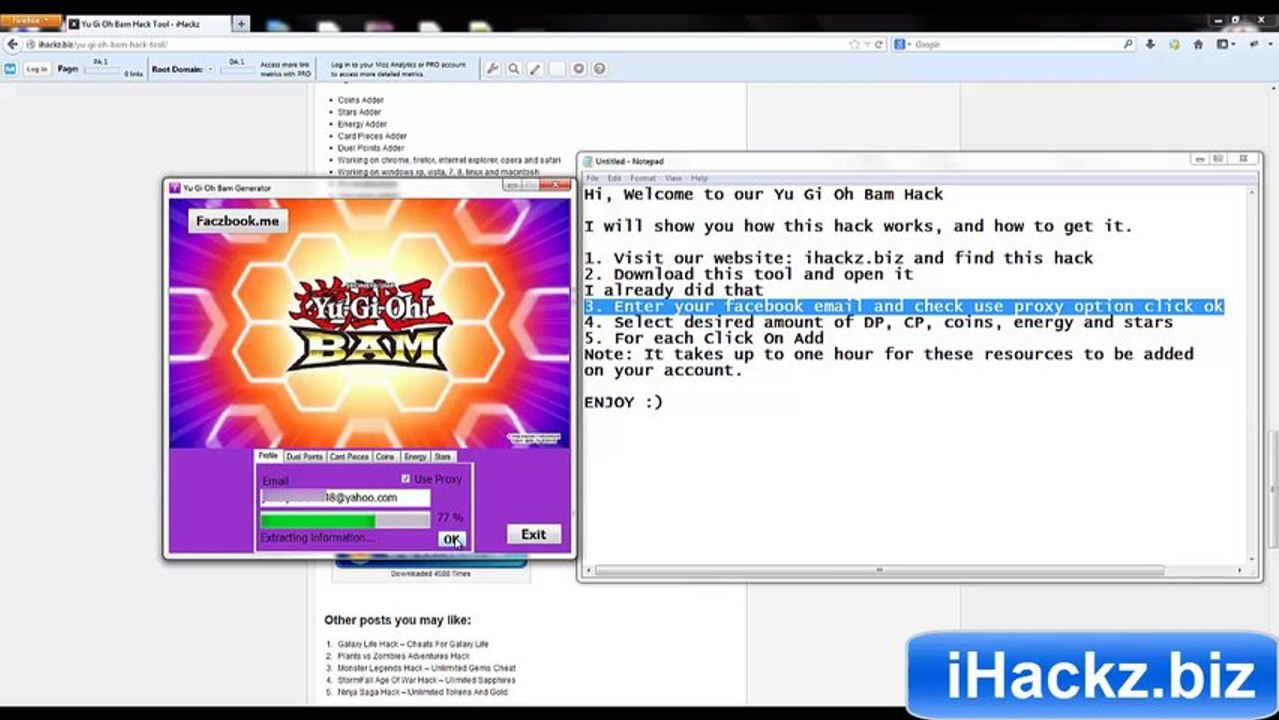
Task: Open the Card Pieces tab
Action: click(x=349, y=456)
